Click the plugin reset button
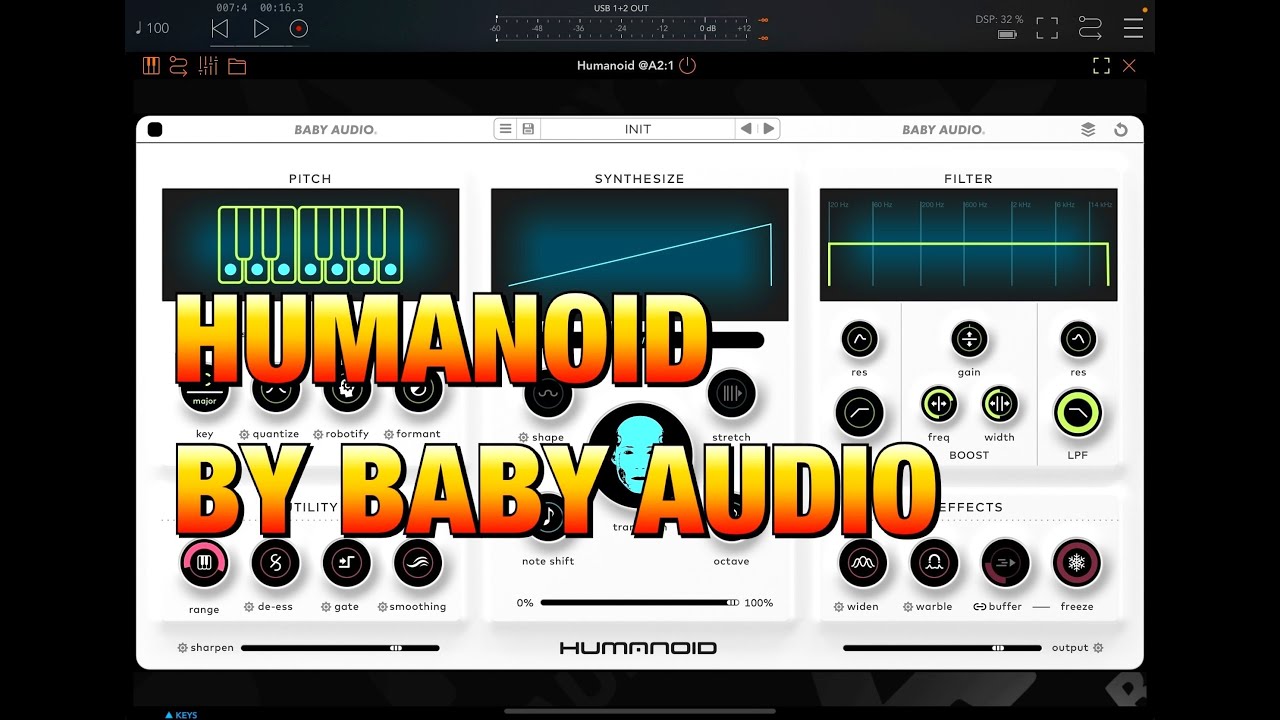Viewport: 1280px width, 720px height. click(x=1121, y=129)
